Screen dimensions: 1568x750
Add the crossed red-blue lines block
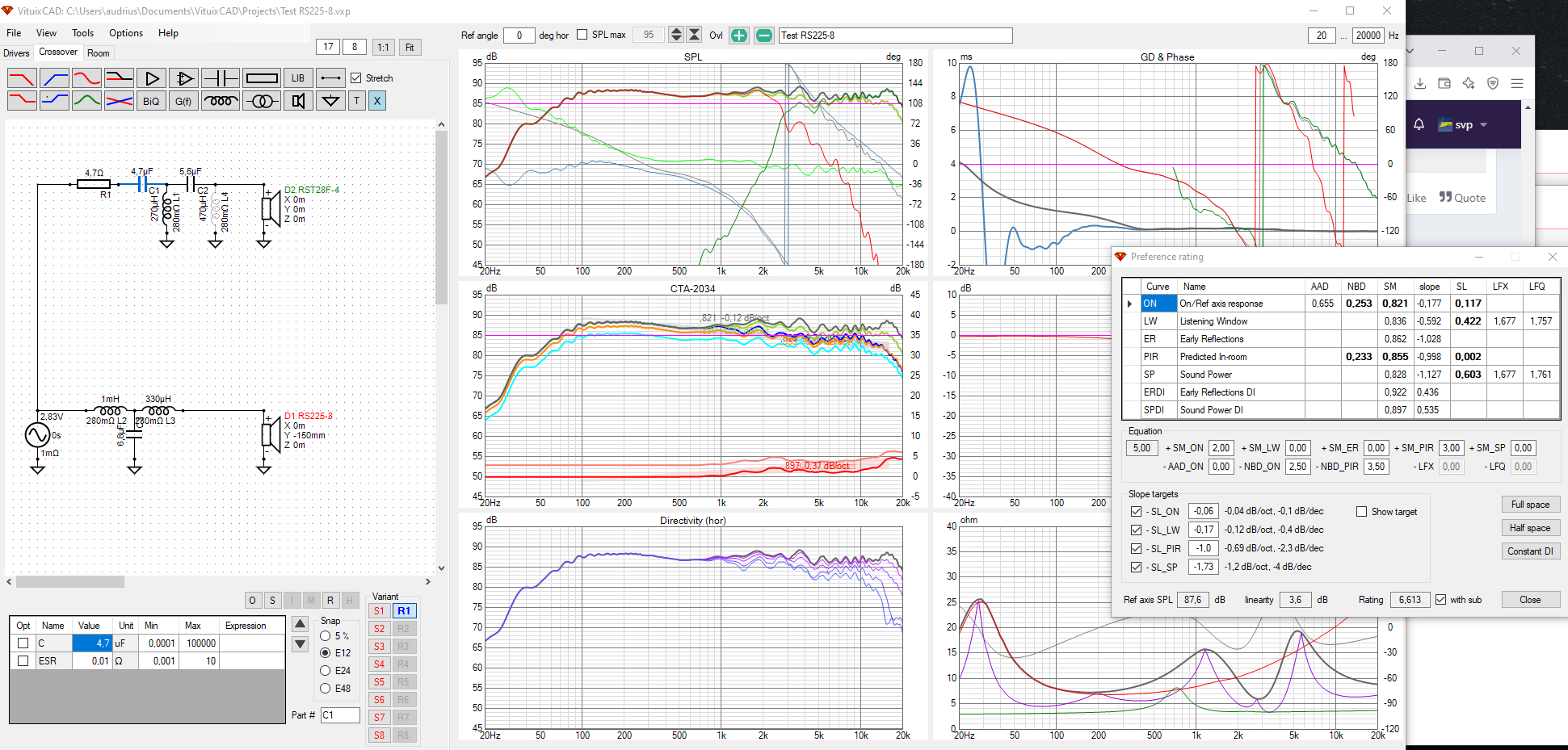click(x=119, y=101)
